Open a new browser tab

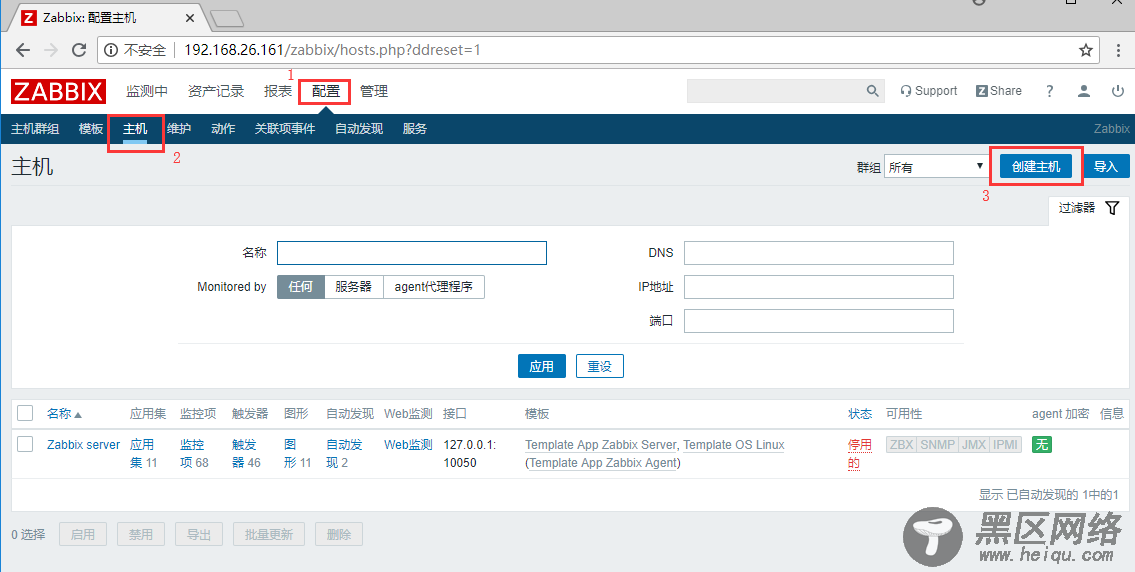227,18
